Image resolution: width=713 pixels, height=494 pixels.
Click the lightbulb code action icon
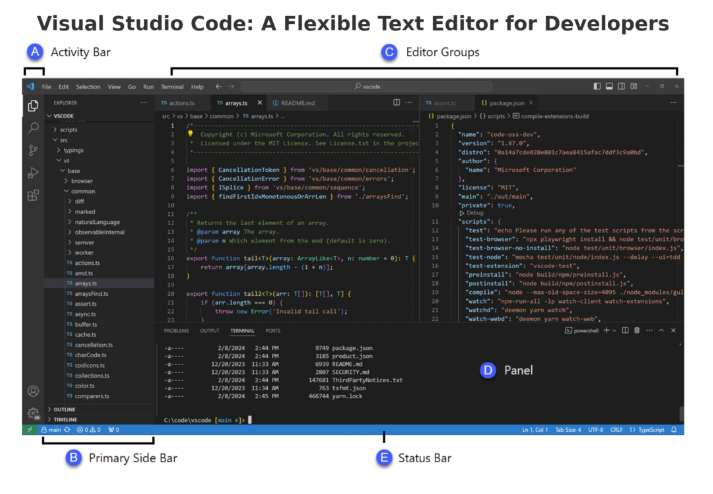click(x=190, y=134)
